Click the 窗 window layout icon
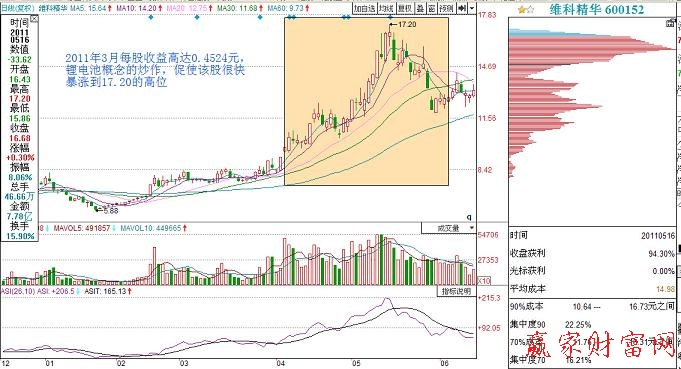The width and height of the screenshot is (681, 369). 432,8
